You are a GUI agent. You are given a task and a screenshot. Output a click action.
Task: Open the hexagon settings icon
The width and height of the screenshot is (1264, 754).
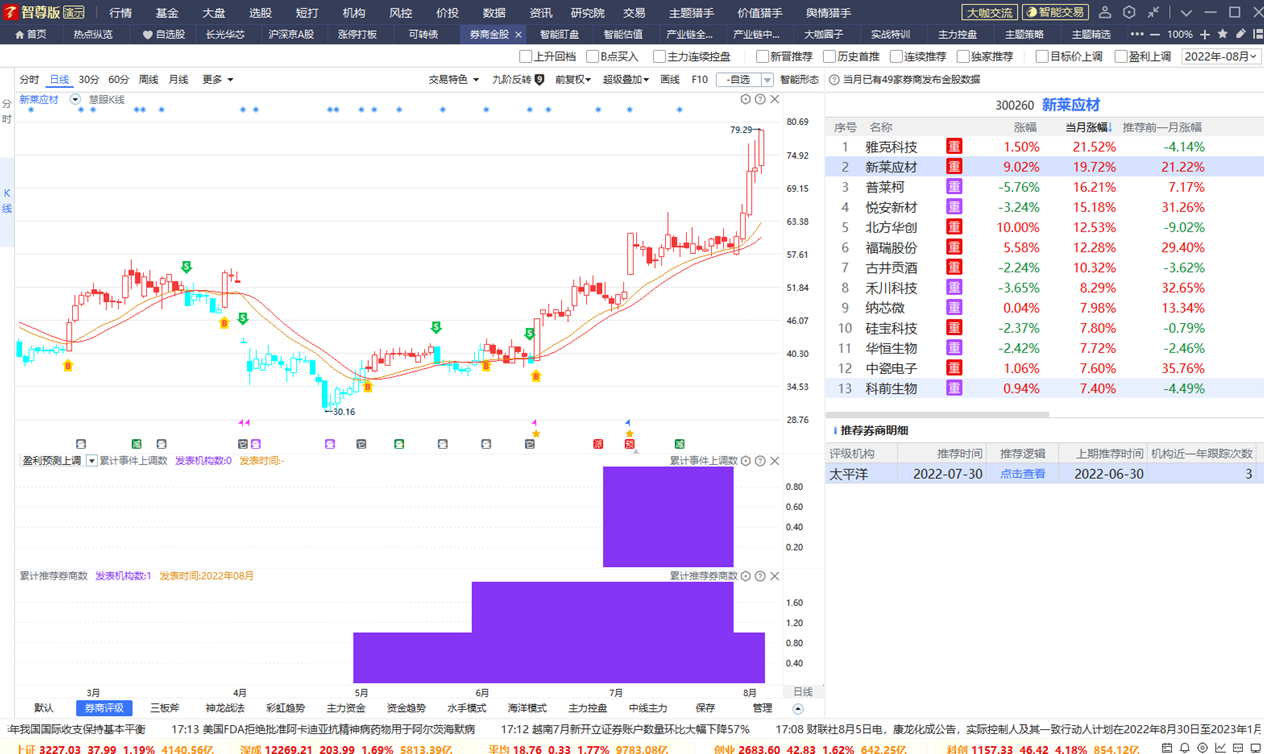1129,13
